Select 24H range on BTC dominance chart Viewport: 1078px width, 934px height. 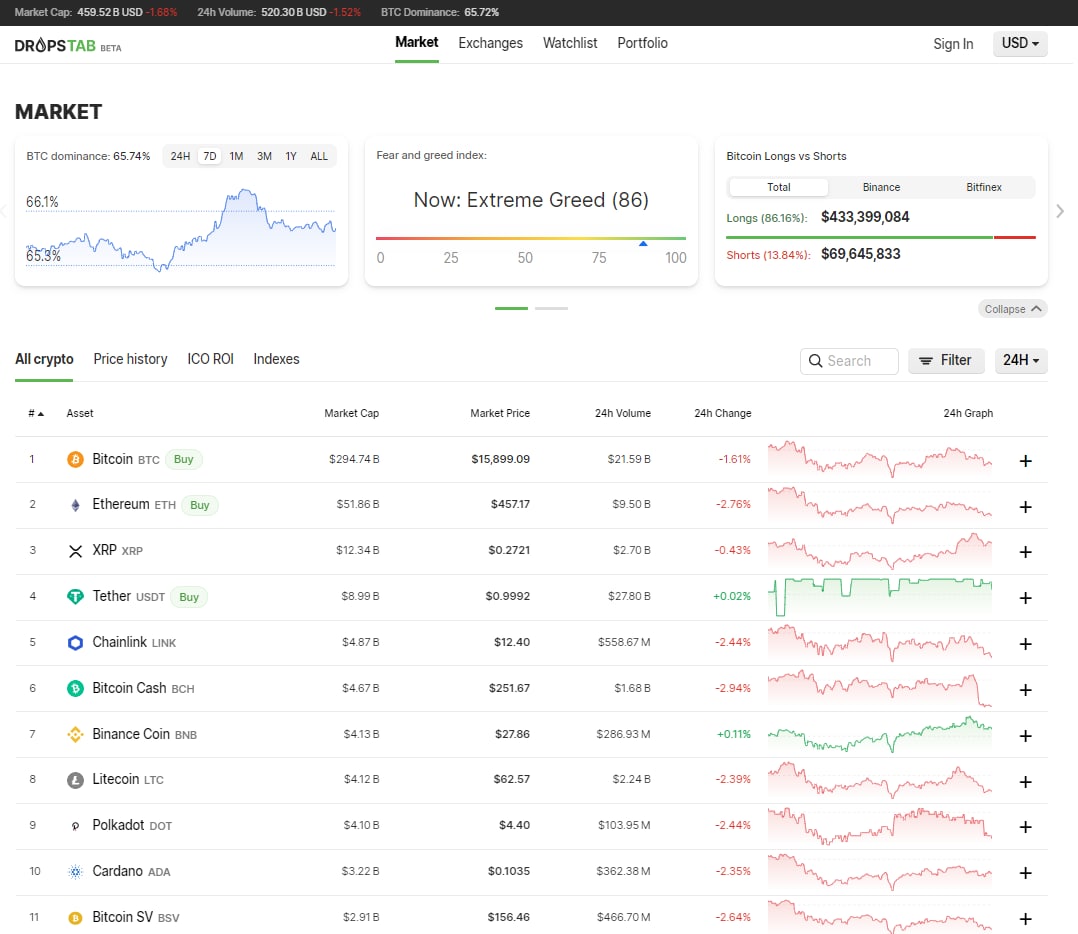coord(180,156)
